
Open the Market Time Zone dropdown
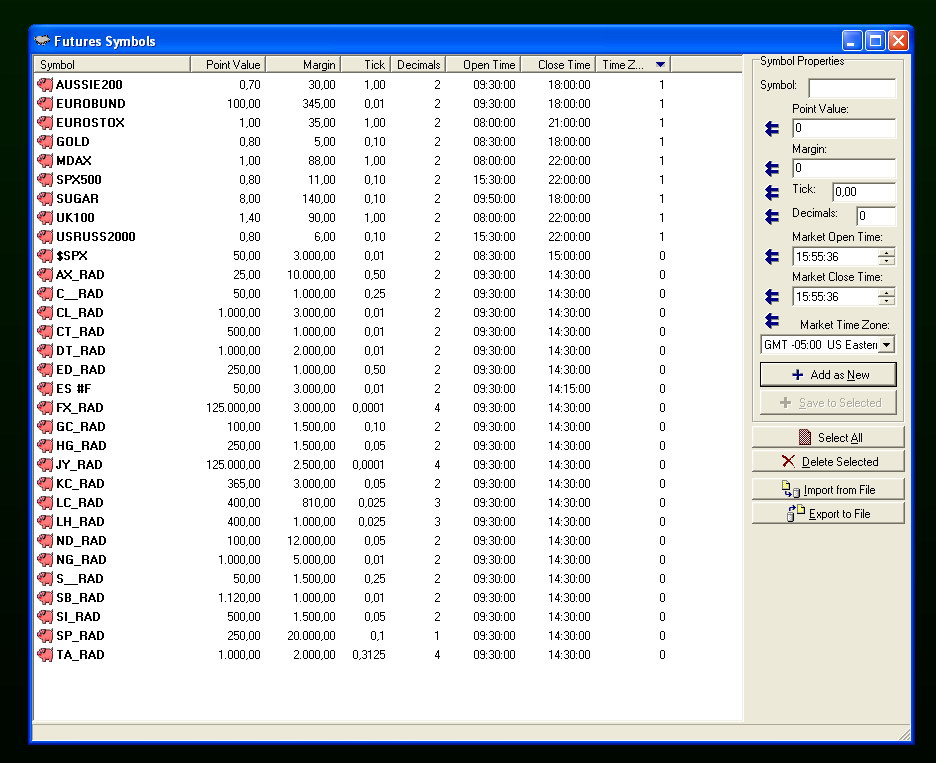click(x=886, y=345)
